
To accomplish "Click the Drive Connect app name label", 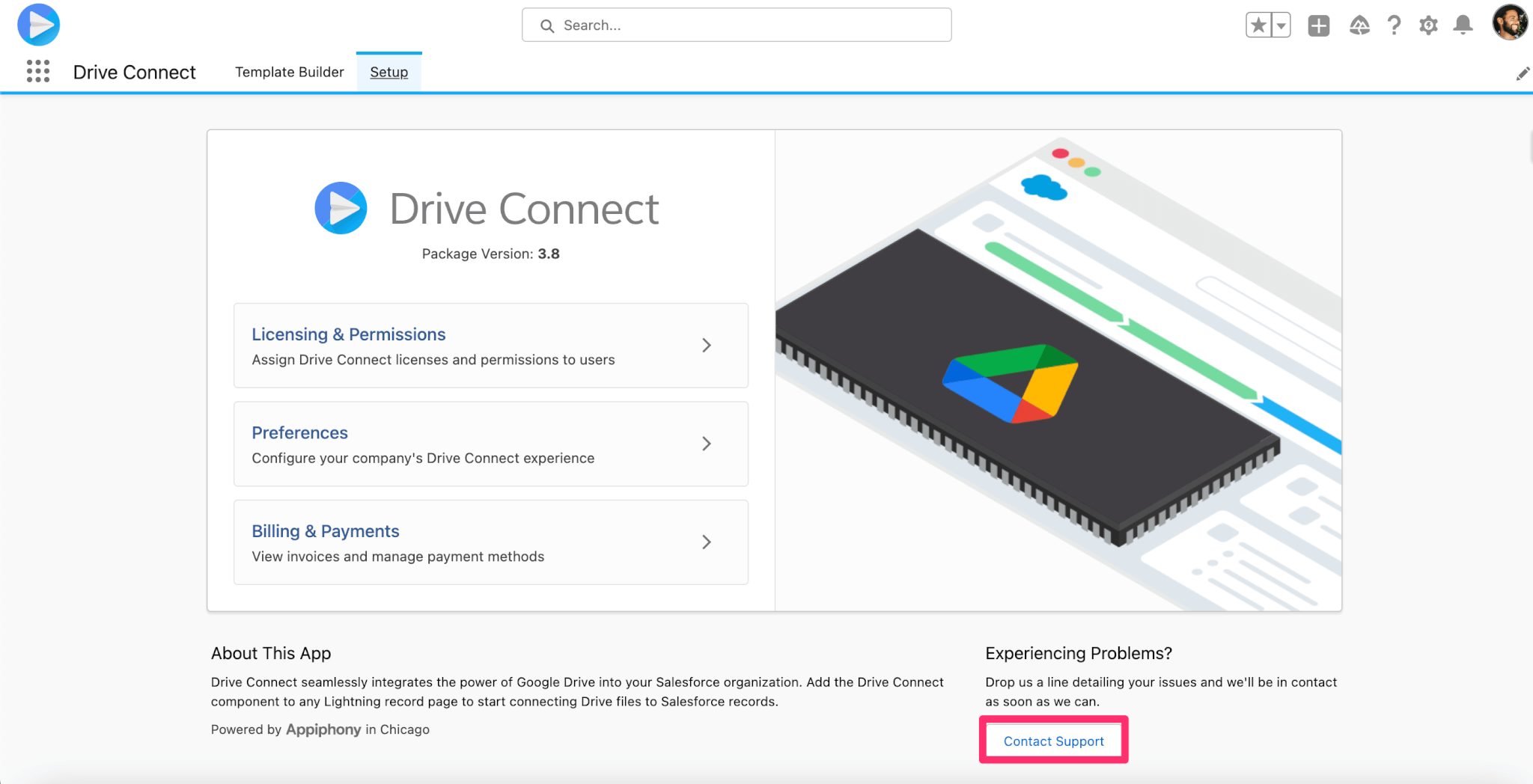I will click(x=134, y=73).
